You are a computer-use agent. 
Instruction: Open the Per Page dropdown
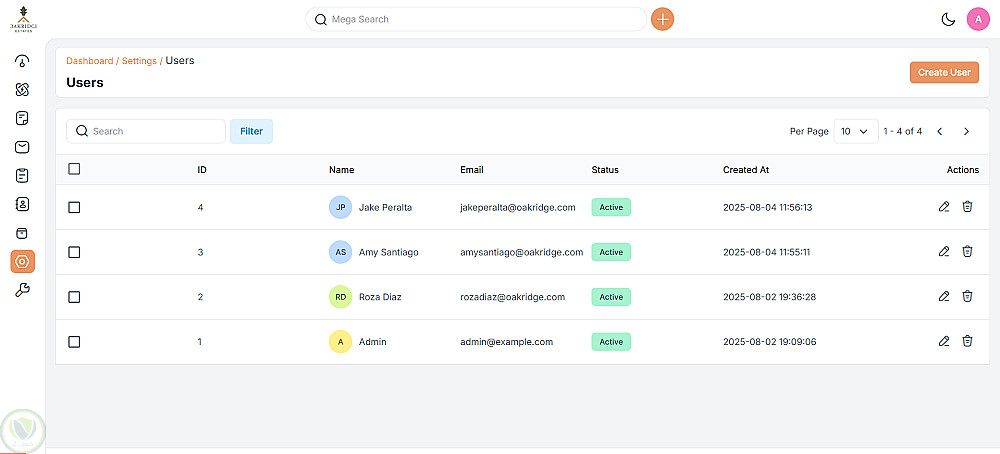(x=853, y=131)
